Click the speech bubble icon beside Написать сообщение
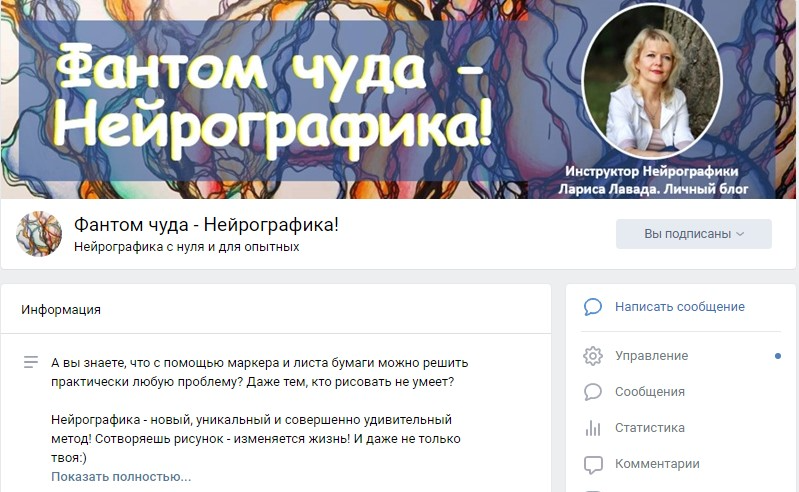This screenshot has width=799, height=492. click(593, 307)
